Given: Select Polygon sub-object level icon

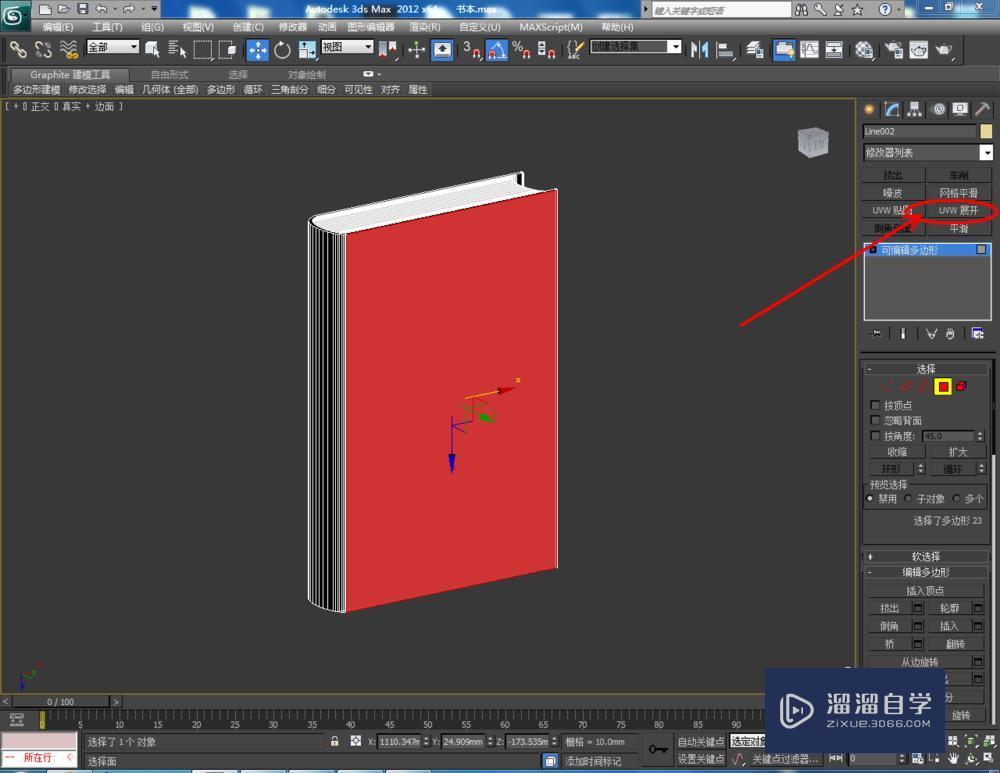Looking at the screenshot, I should click(942, 387).
